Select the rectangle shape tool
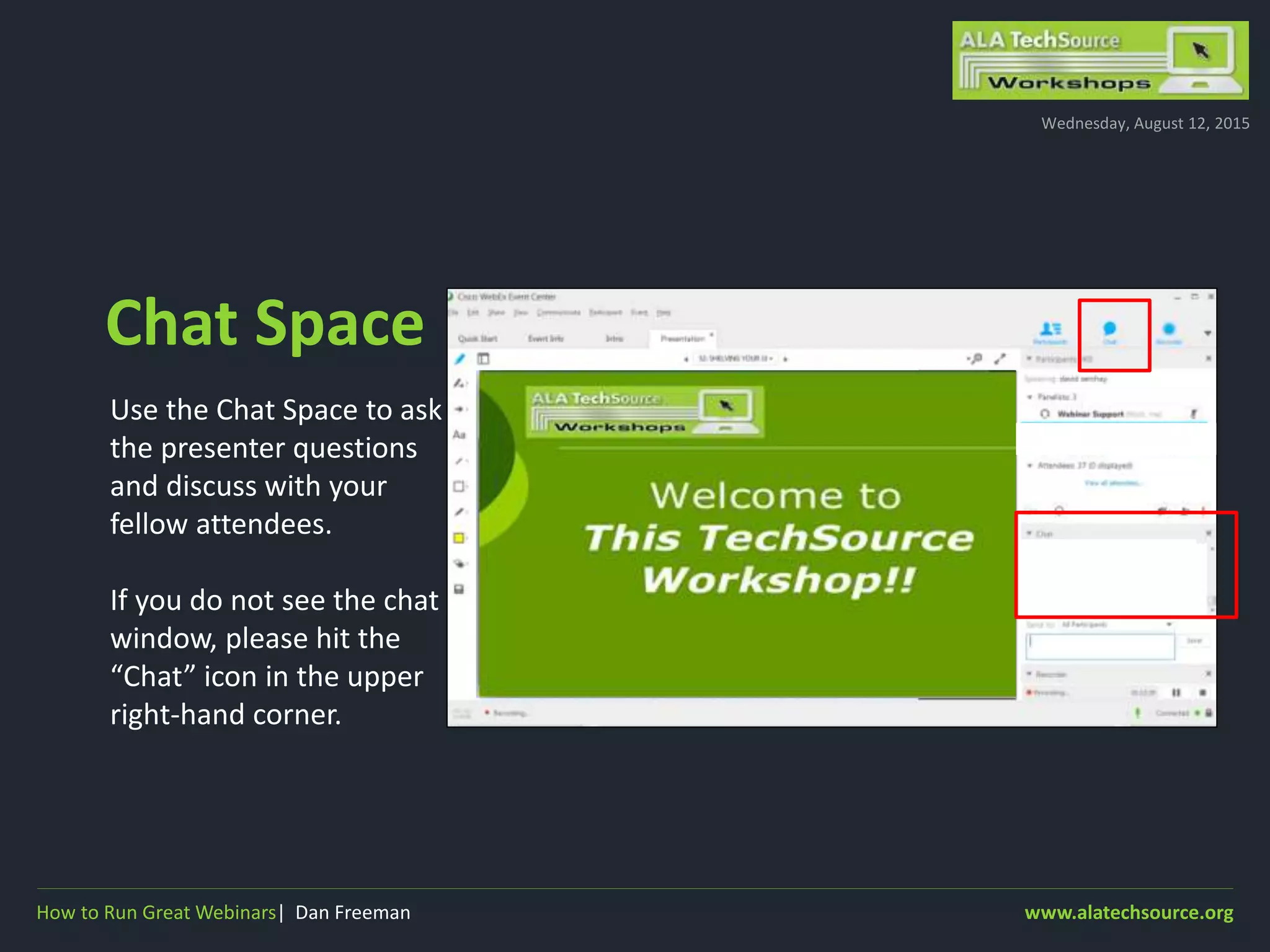This screenshot has height=952, width=1270. click(x=460, y=486)
